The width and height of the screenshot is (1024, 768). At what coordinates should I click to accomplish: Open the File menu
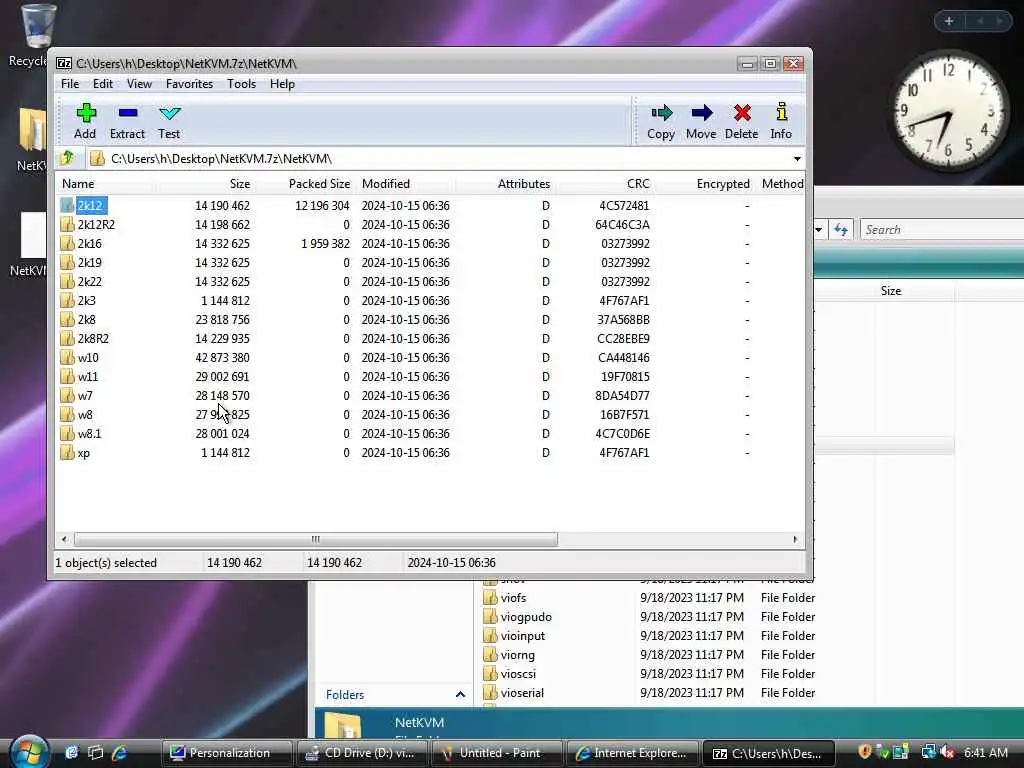(70, 84)
